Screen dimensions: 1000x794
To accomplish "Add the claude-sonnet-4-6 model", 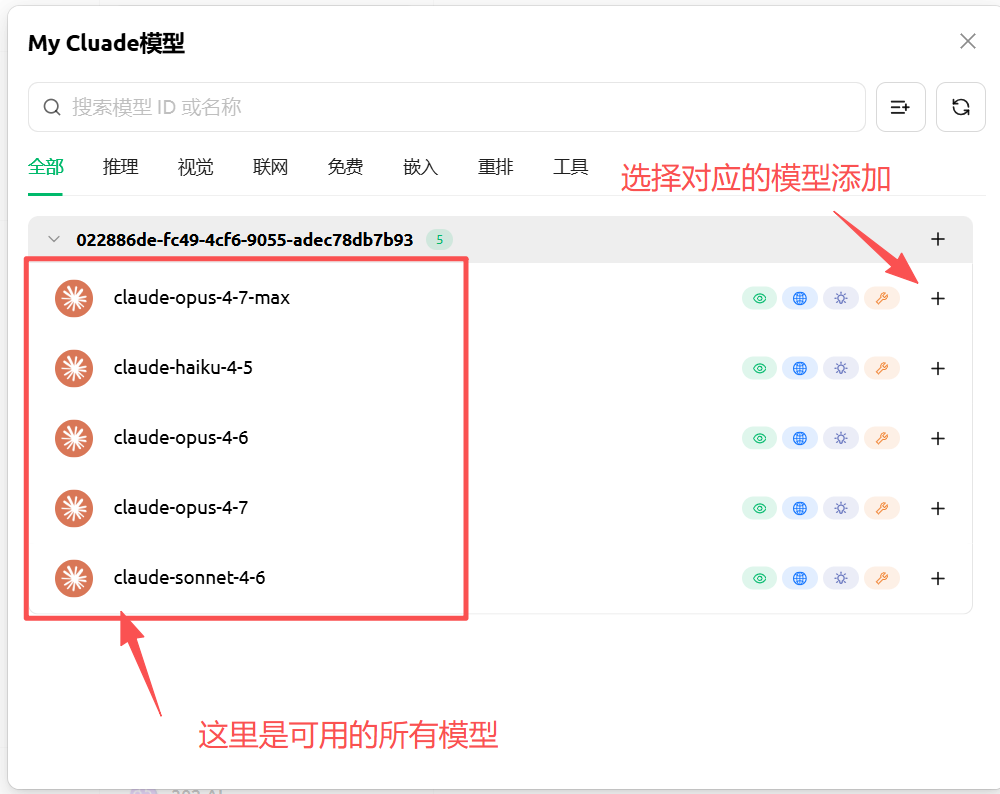I will click(938, 579).
